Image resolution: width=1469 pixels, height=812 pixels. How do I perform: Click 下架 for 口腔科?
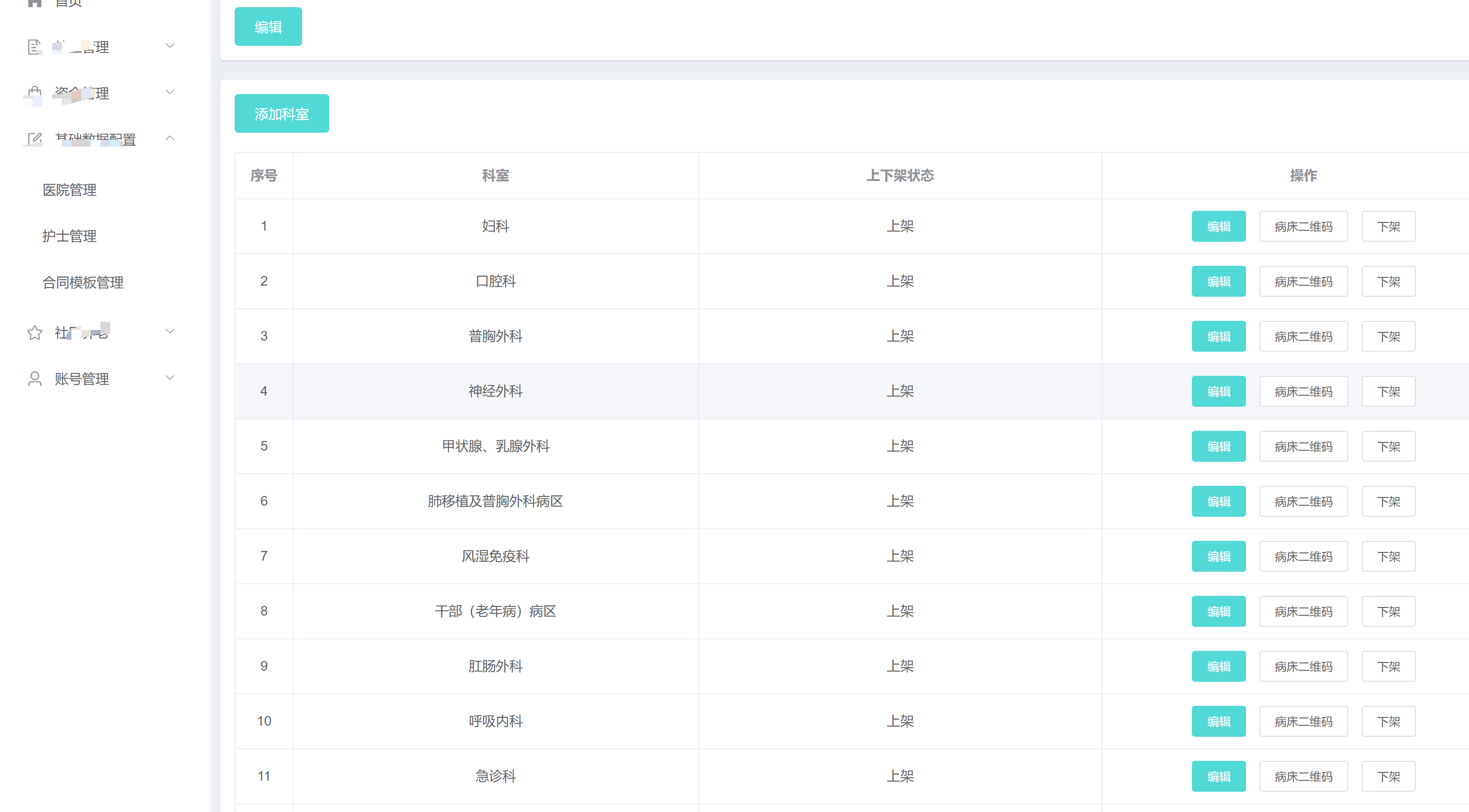[x=1388, y=281]
